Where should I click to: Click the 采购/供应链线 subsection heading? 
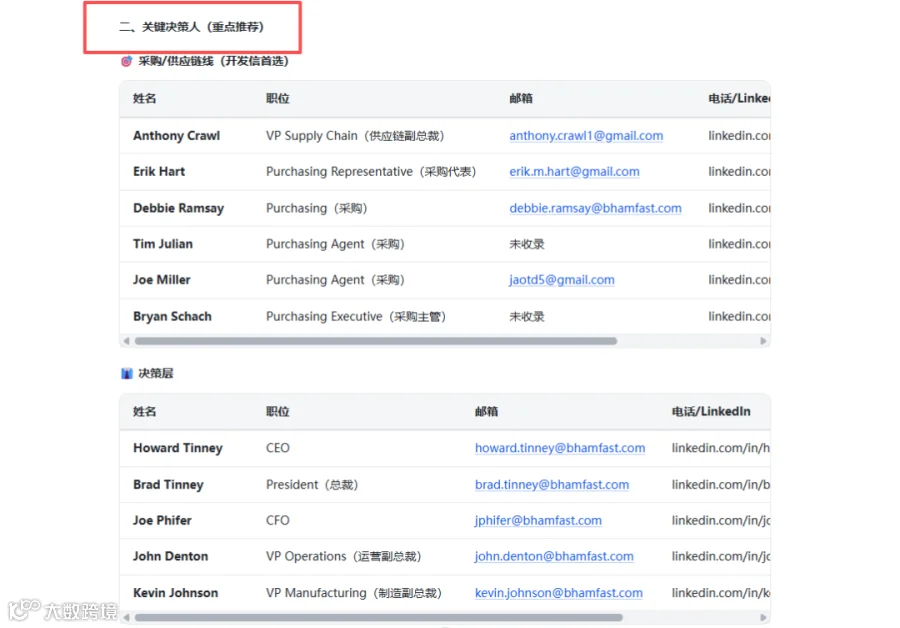(x=213, y=61)
